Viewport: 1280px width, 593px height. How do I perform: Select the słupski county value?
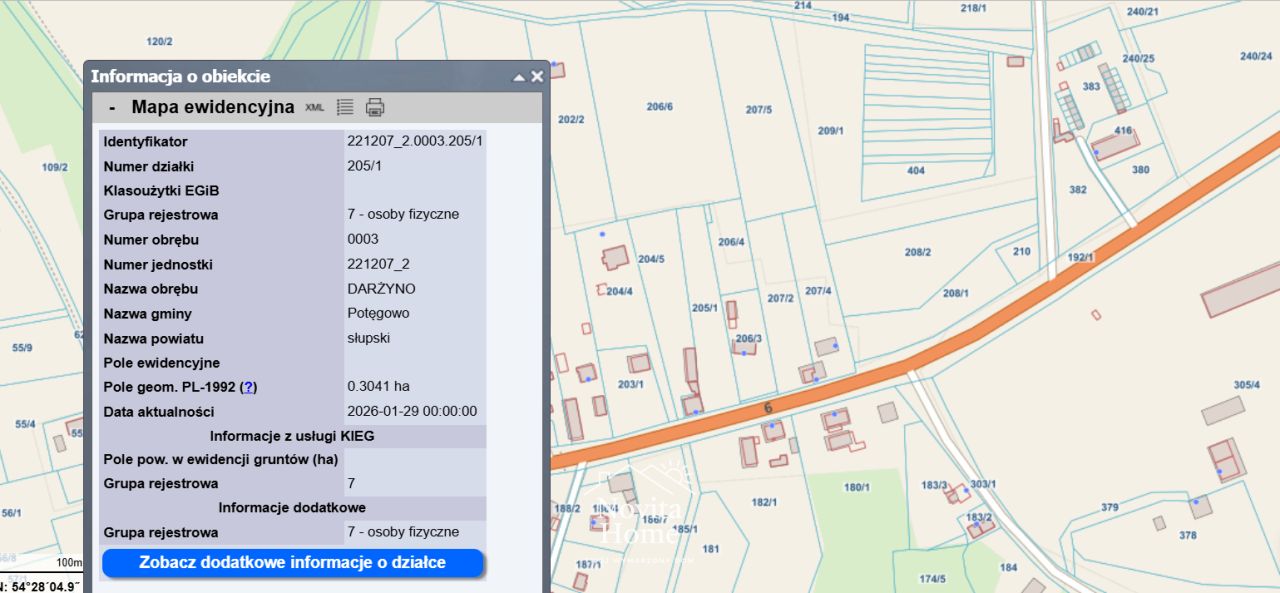point(369,337)
